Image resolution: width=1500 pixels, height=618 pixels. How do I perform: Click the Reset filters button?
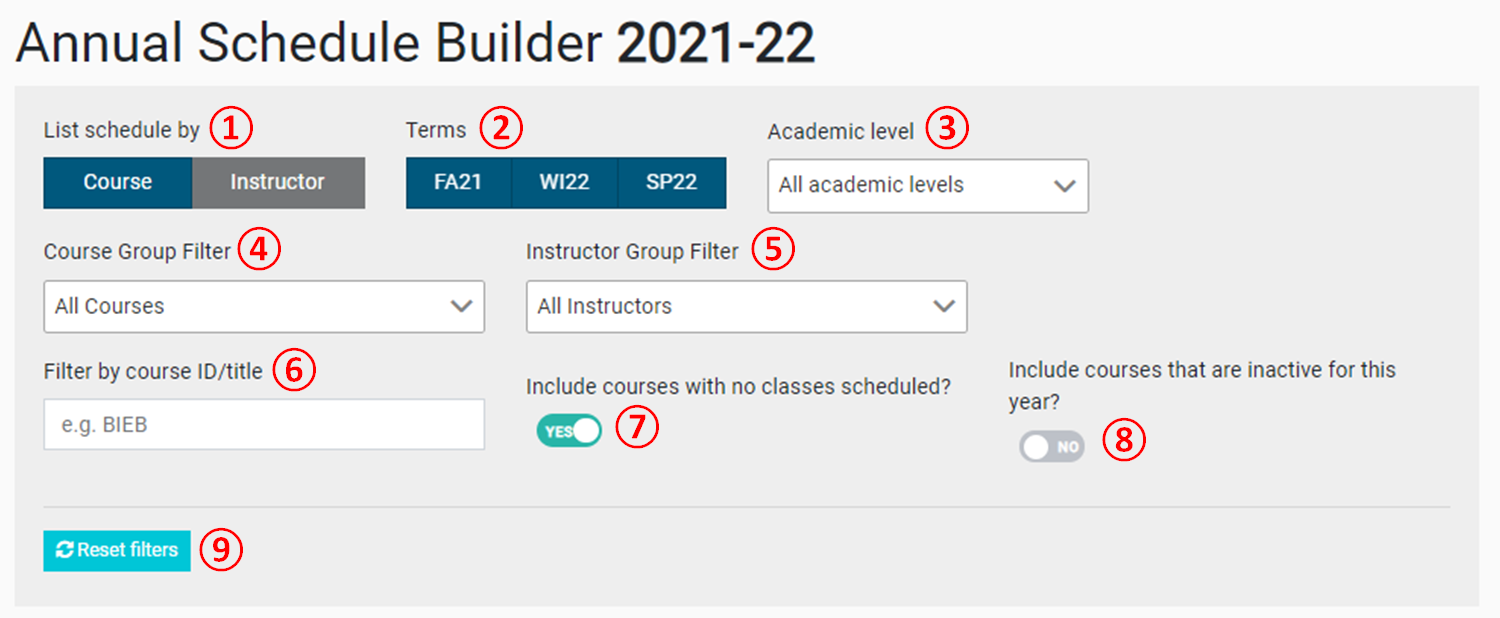coord(116,550)
